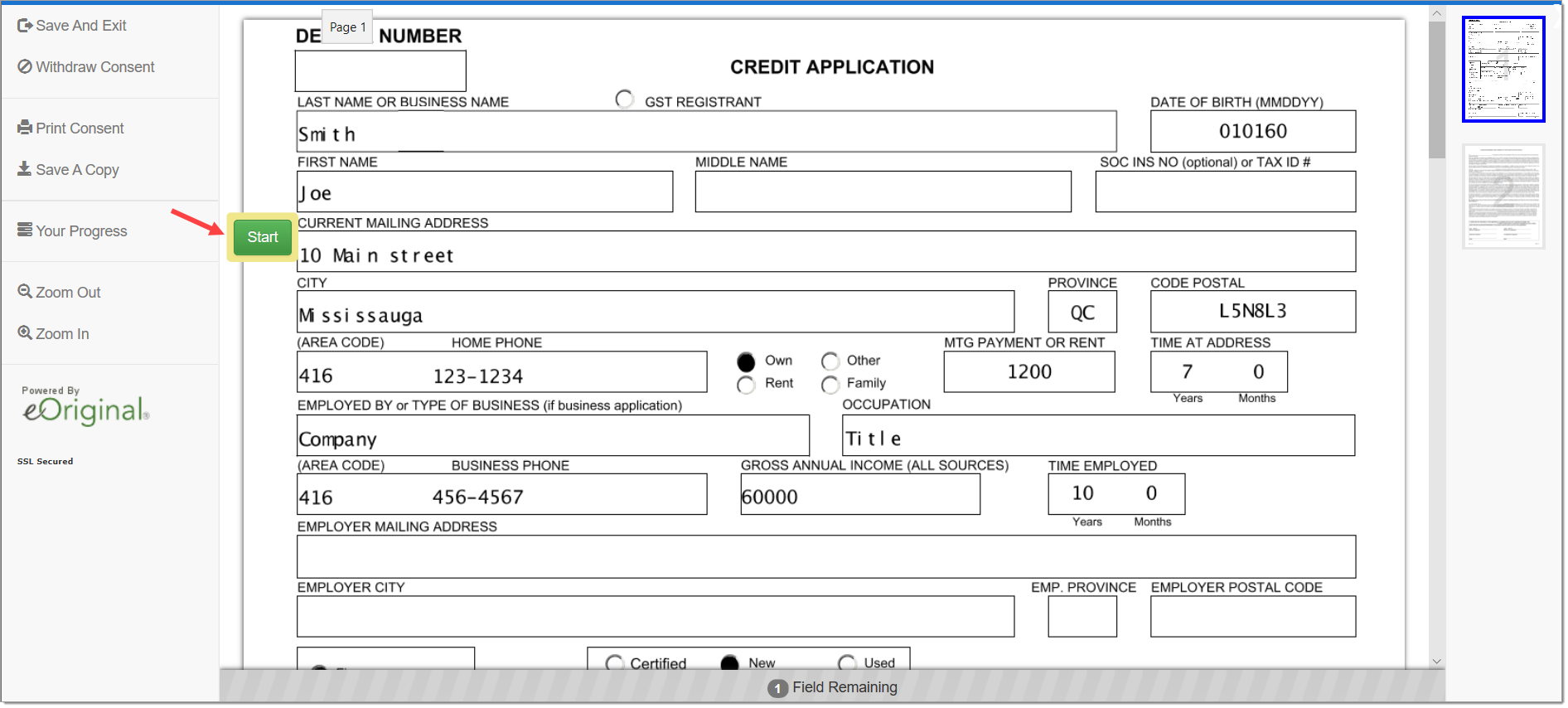Click the Deal Number input box
The width and height of the screenshot is (1568, 708).
380,71
